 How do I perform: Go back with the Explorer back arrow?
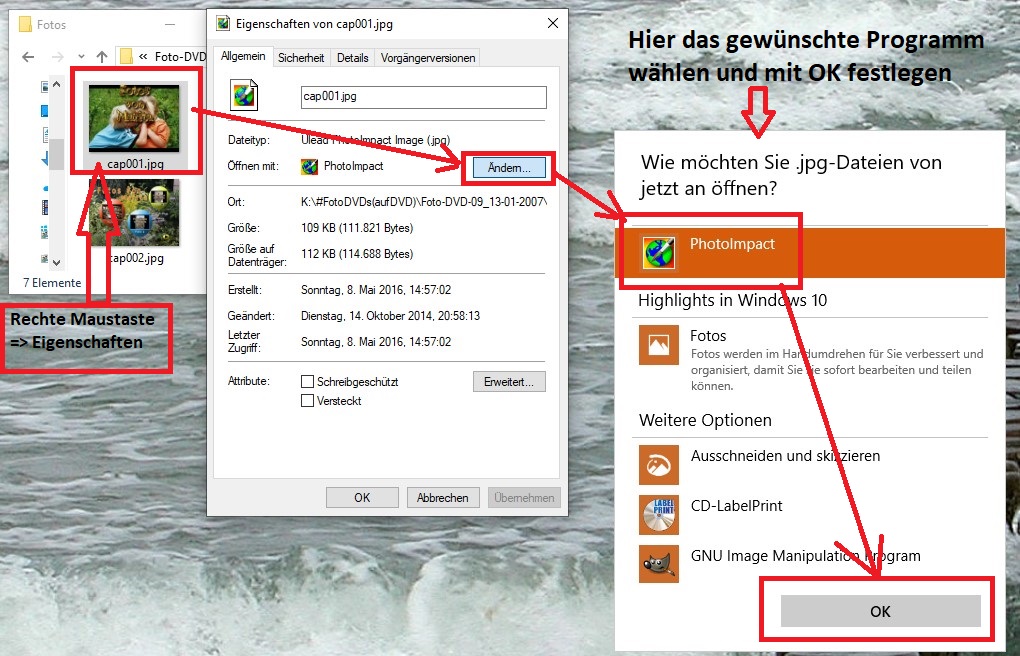28,57
